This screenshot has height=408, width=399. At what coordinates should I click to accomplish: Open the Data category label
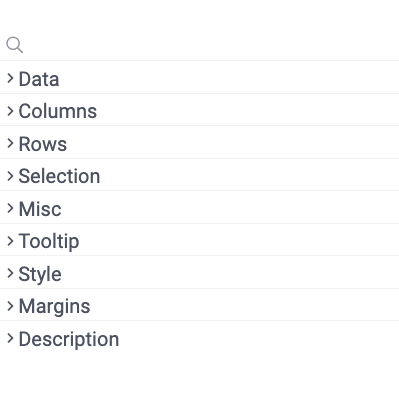click(x=39, y=79)
